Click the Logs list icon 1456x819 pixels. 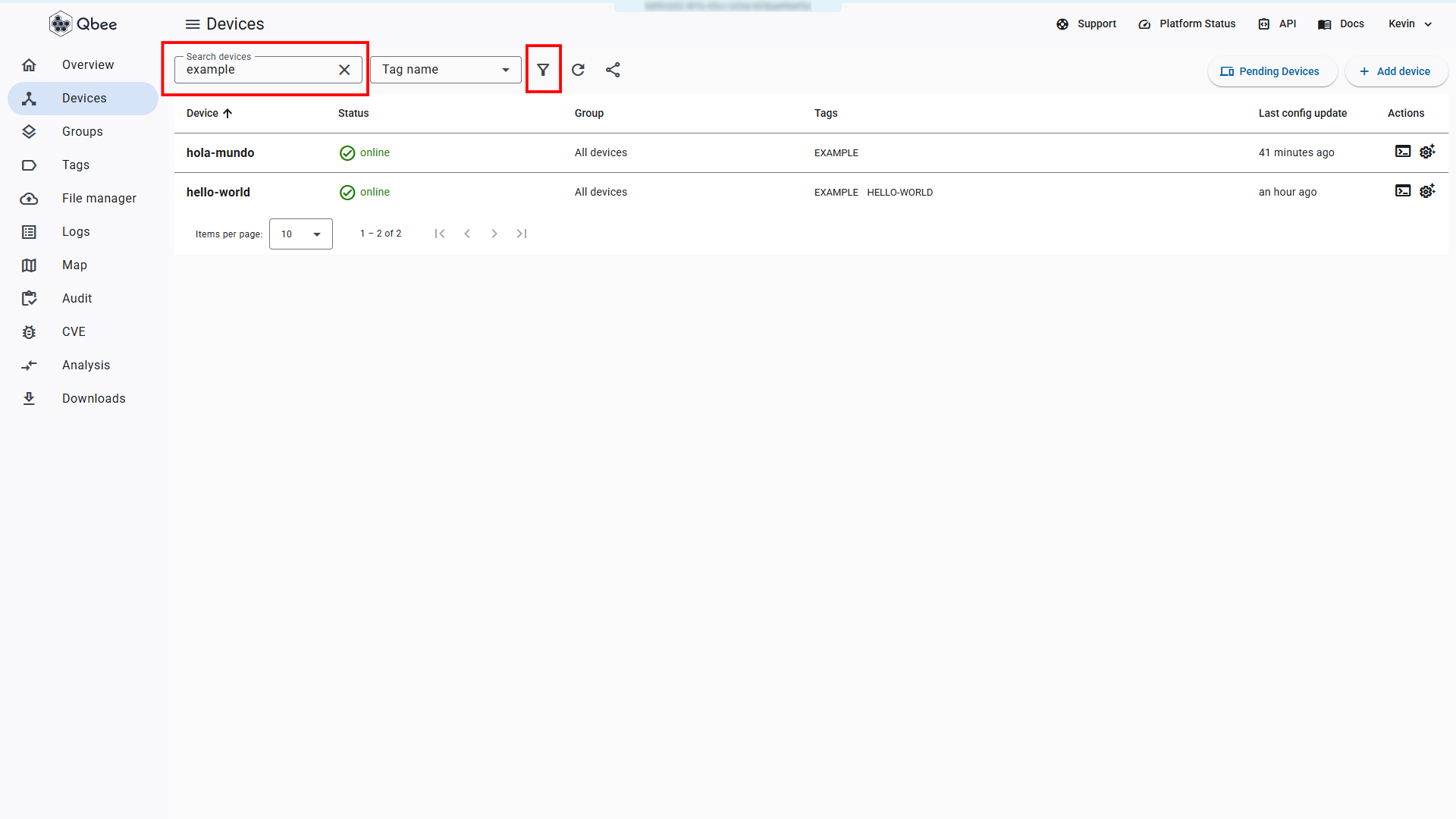point(29,232)
